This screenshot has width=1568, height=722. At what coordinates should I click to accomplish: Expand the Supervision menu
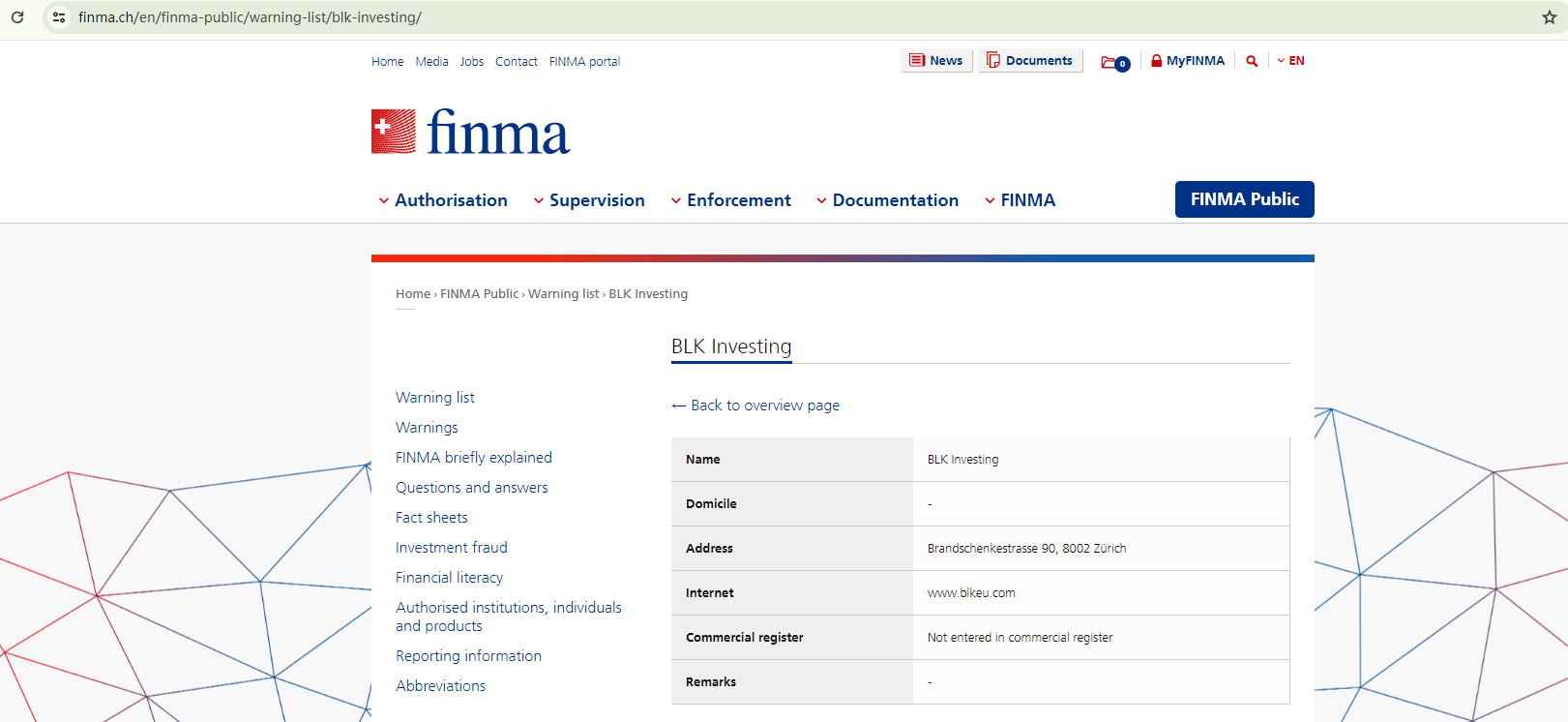589,200
